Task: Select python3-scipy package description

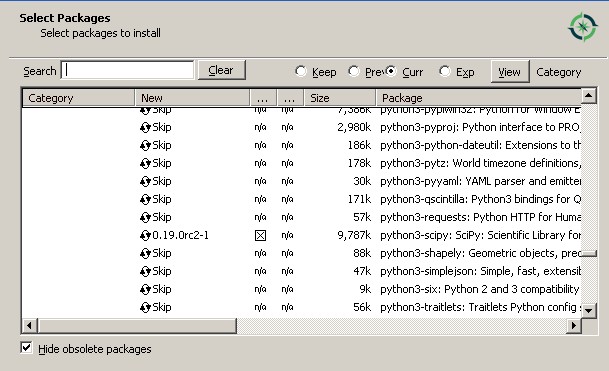Action: click(480, 235)
